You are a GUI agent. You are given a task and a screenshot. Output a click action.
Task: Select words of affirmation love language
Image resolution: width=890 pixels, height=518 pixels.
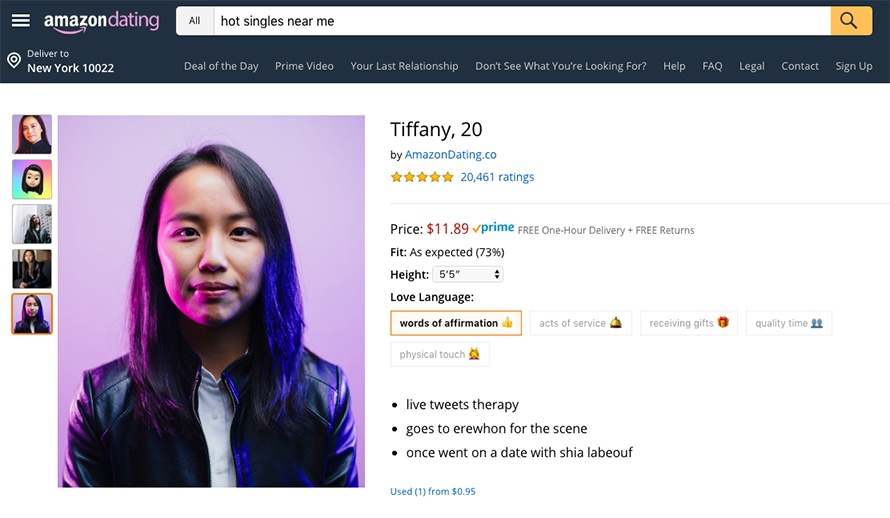tap(456, 323)
